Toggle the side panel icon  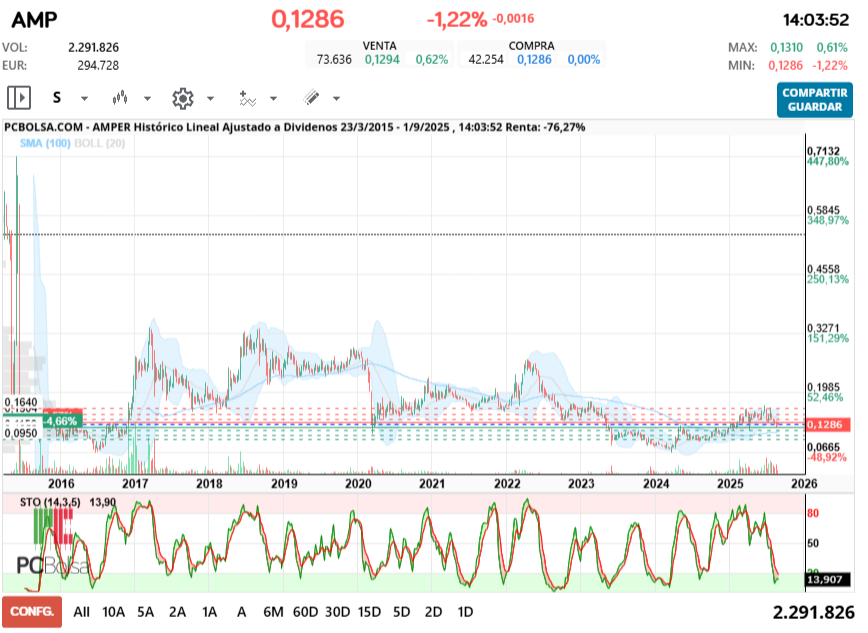tap(19, 98)
